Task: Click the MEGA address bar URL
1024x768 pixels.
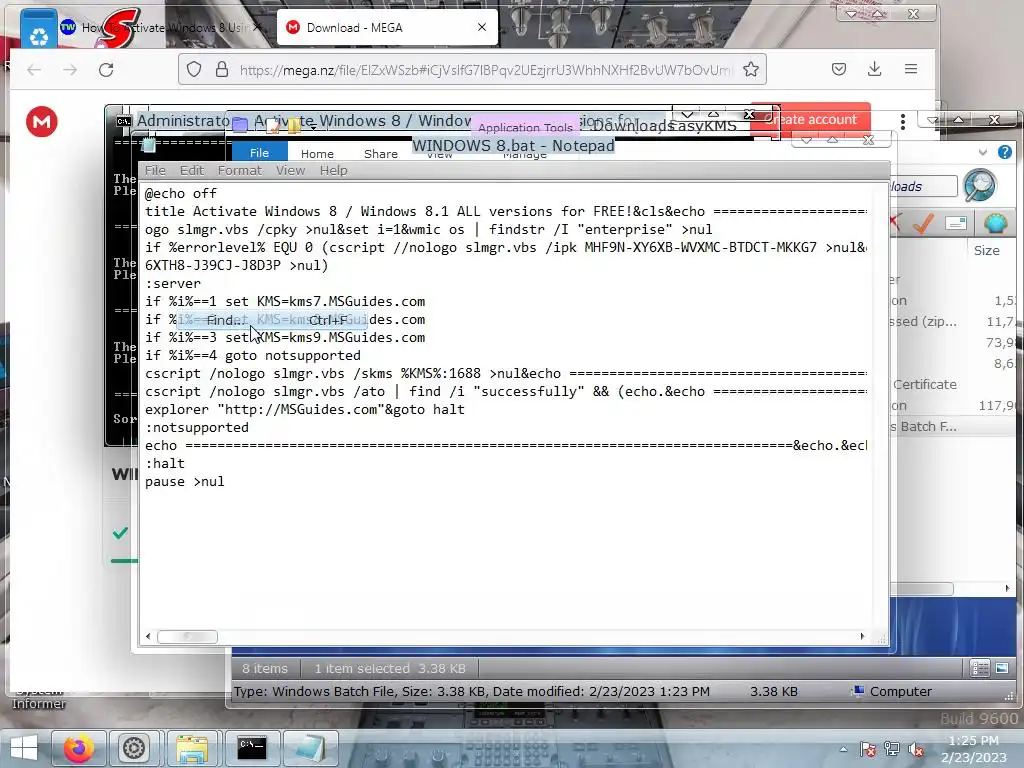Action: [486, 70]
